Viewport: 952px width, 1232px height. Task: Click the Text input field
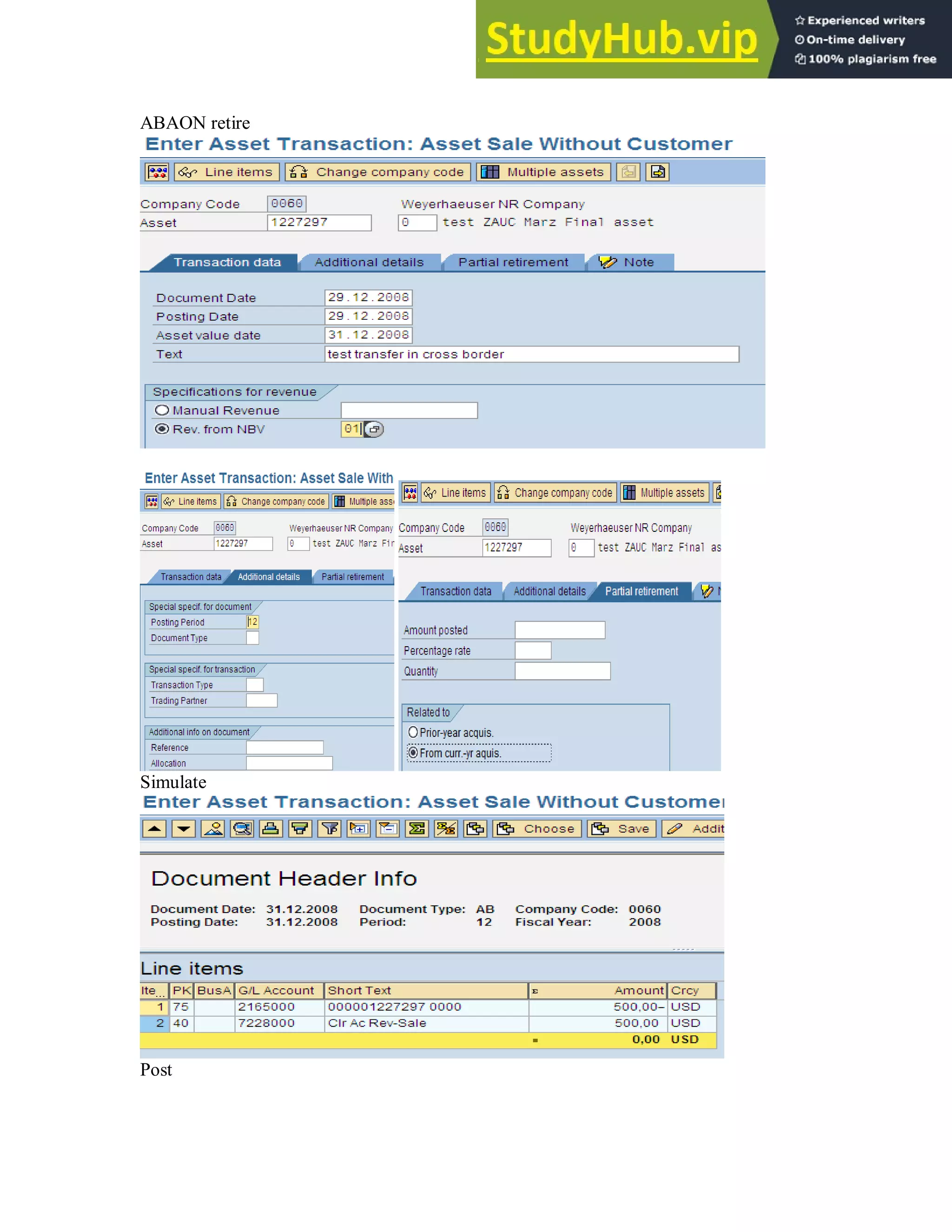click(x=532, y=354)
